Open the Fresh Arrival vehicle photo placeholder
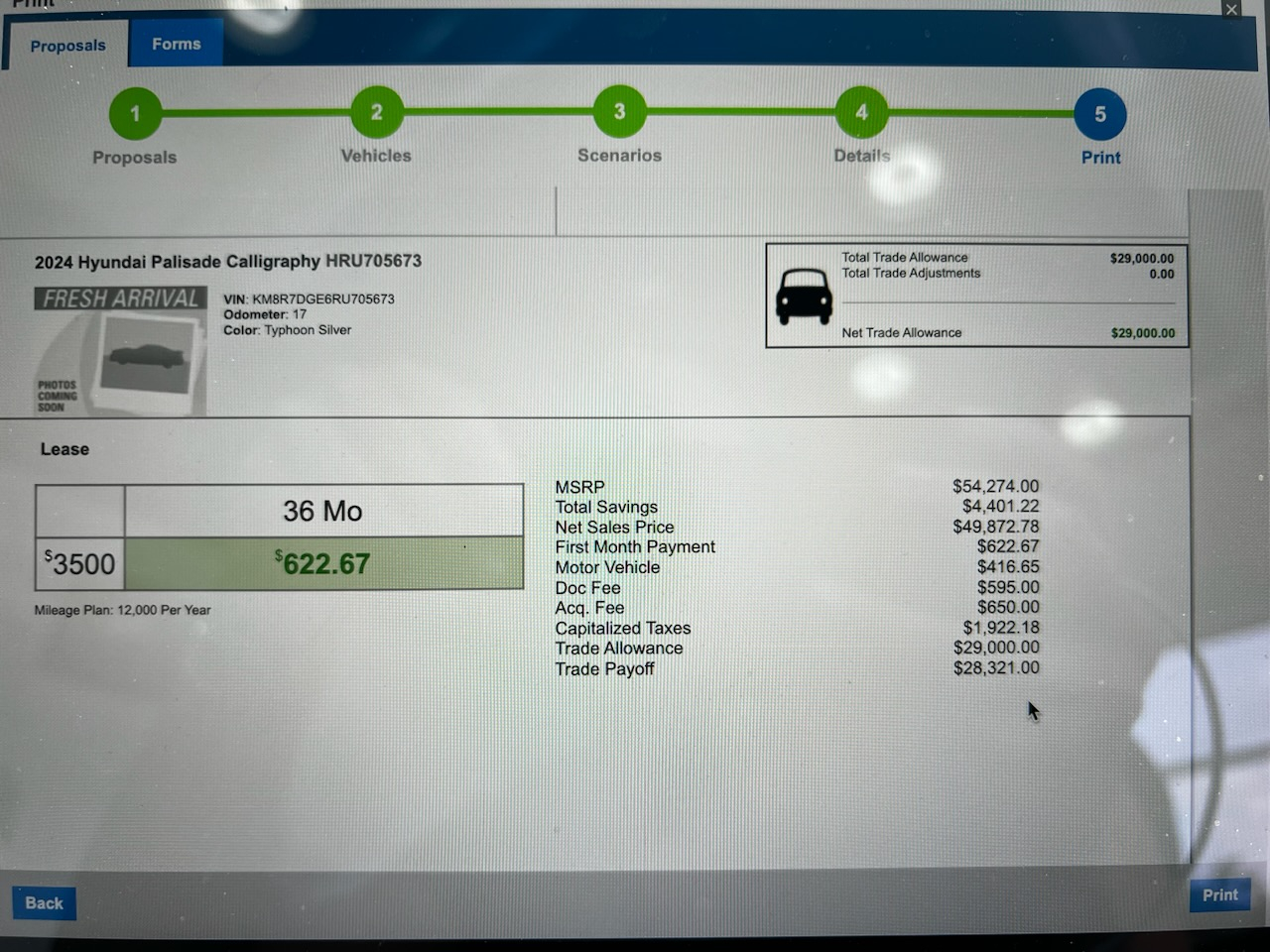This screenshot has width=1270, height=952. pyautogui.click(x=121, y=350)
